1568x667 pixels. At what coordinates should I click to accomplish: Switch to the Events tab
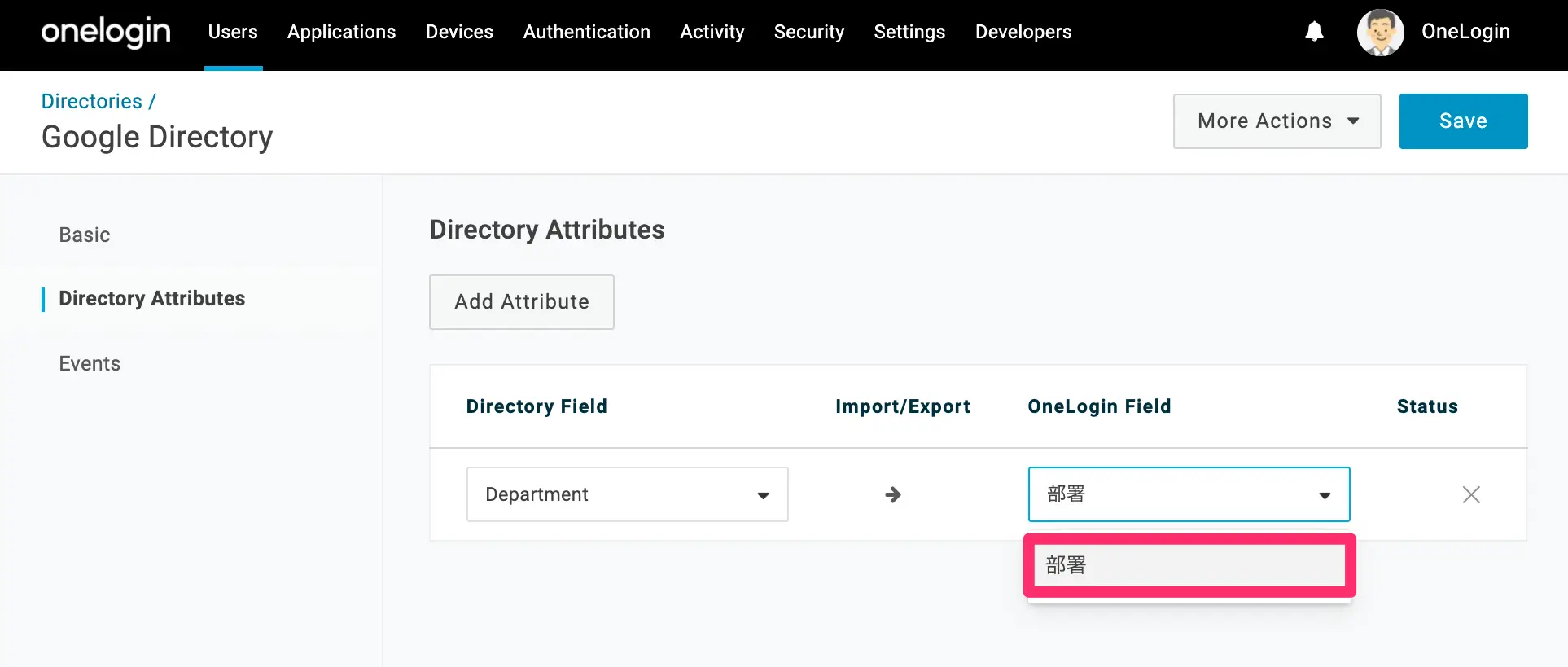pos(90,363)
